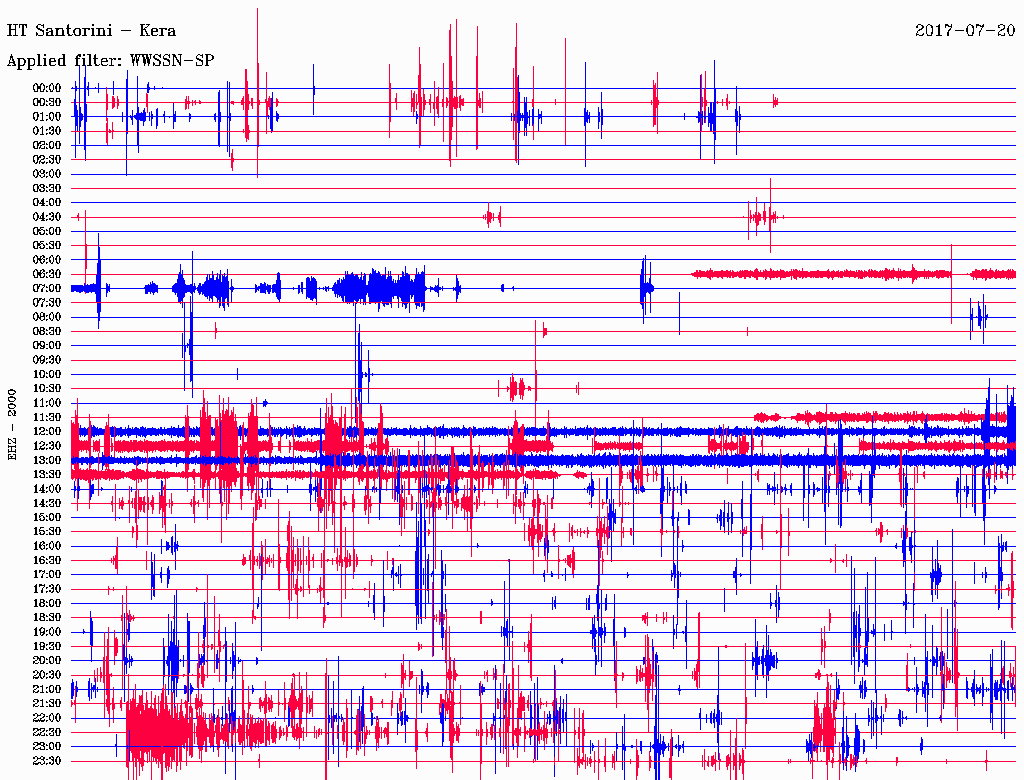
Task: Select the 08:00 time row label
Action: 47,317
